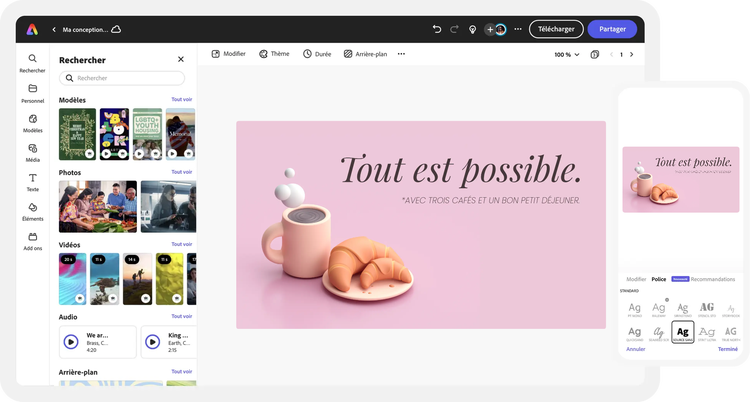Screen dimensions: 750x402
Task: Select the Tout est possible headline on canvas
Action: 461,170
